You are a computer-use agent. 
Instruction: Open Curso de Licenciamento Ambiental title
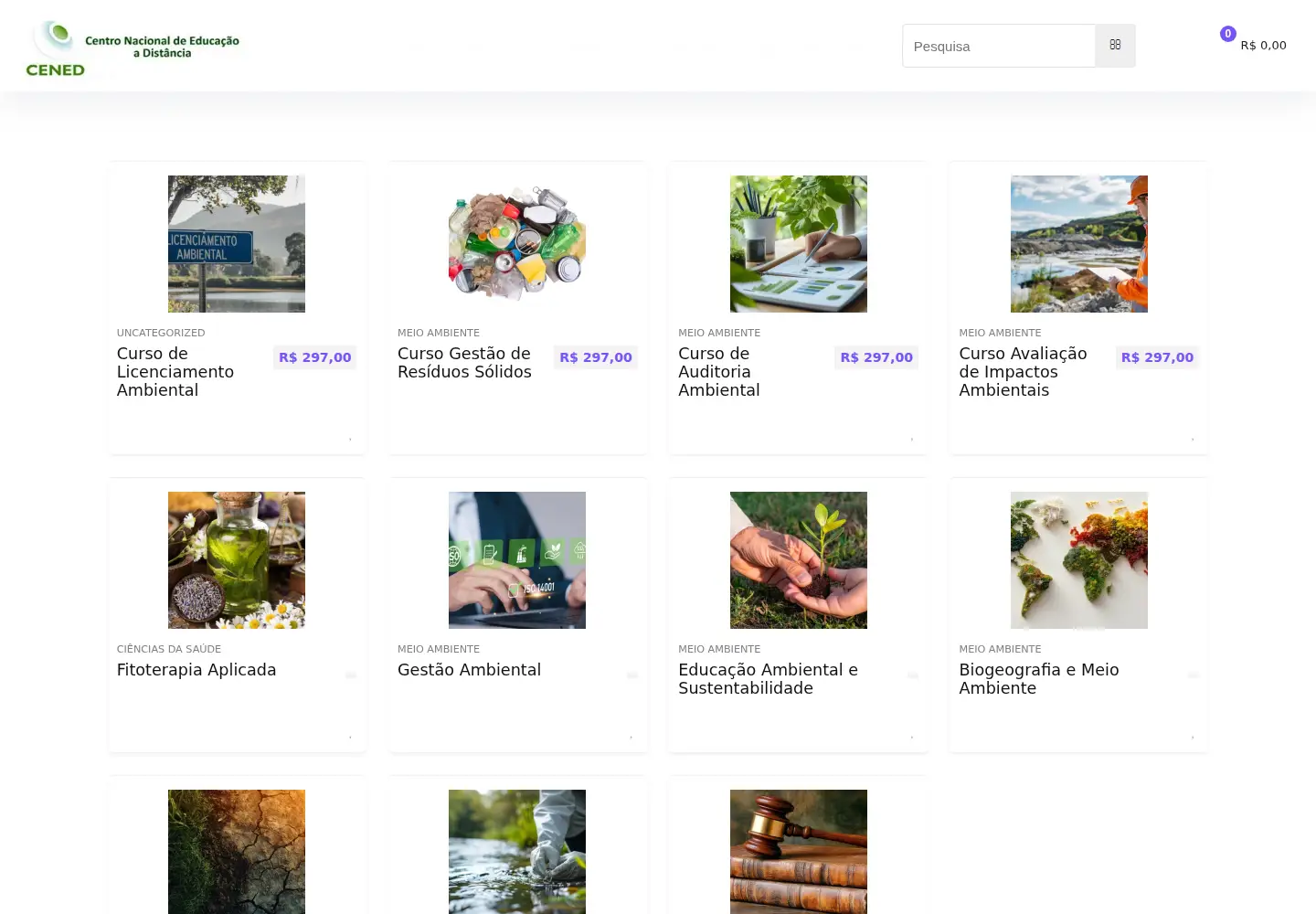coord(175,372)
